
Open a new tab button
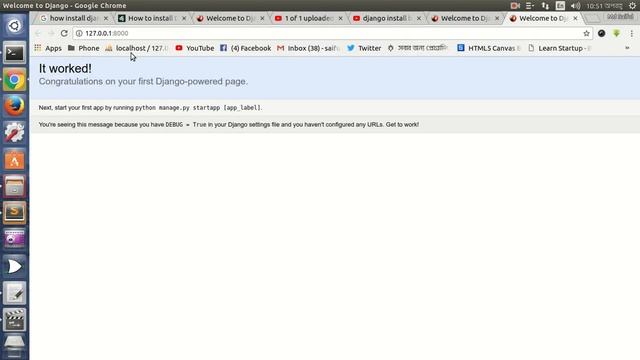point(592,18)
